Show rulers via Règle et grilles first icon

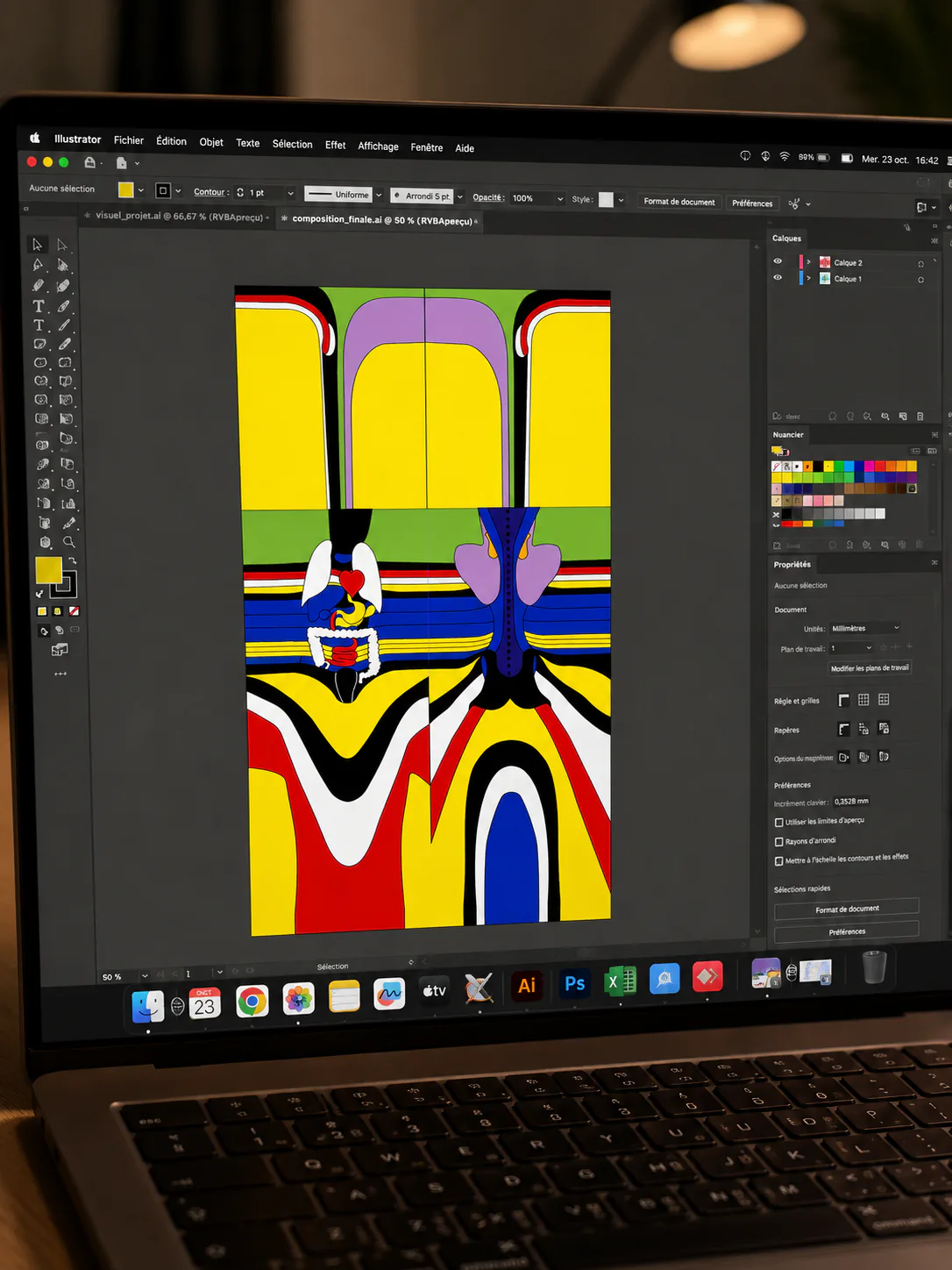point(843,700)
